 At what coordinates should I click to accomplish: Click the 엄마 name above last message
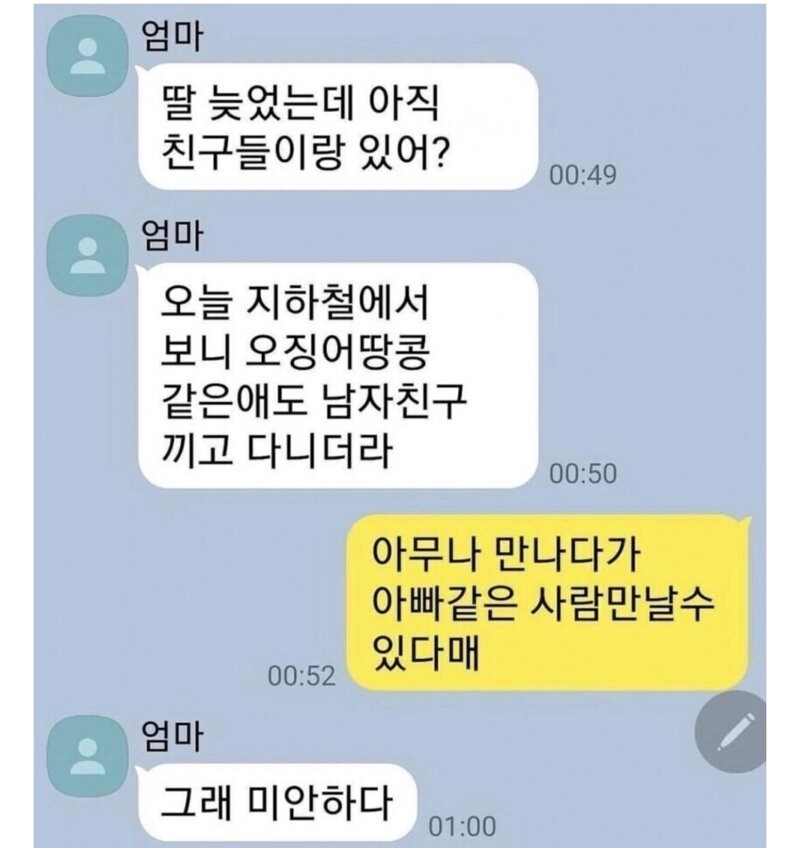pos(173,737)
